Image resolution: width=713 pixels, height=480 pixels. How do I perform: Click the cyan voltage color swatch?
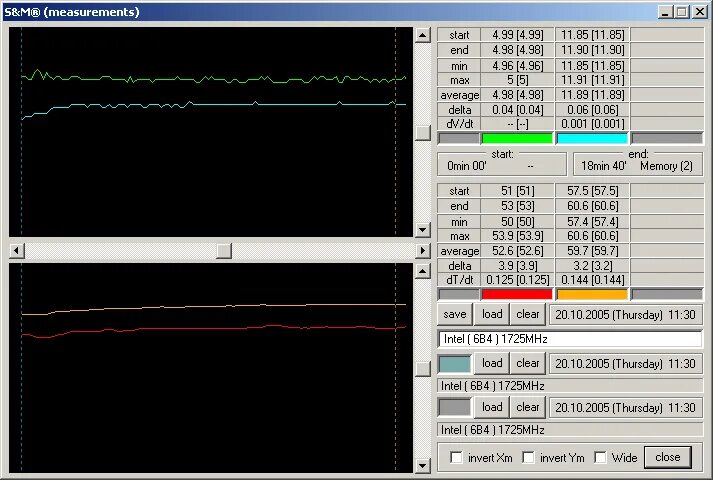pyautogui.click(x=592, y=138)
